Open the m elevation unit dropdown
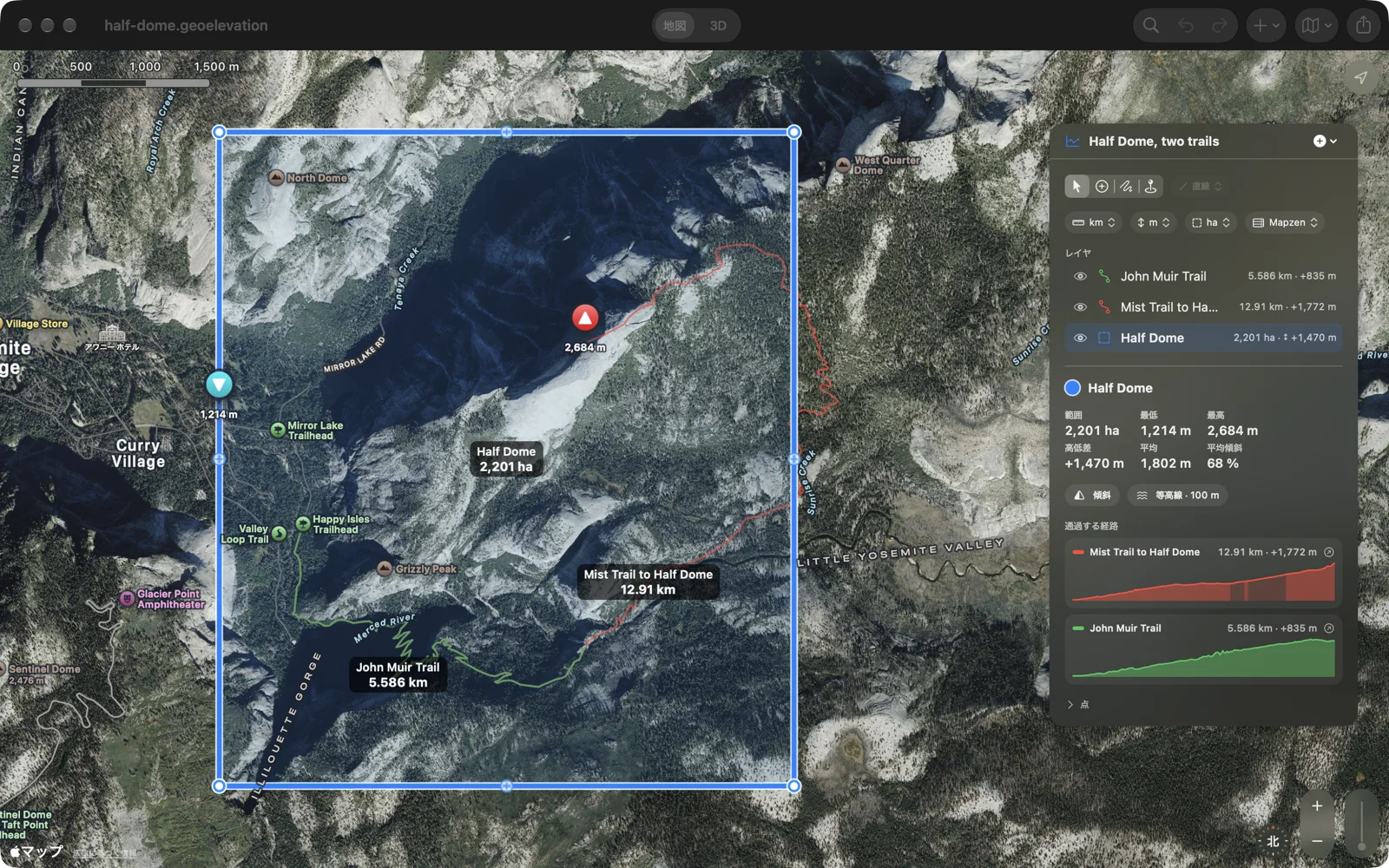Image resolution: width=1389 pixels, height=868 pixels. (1153, 223)
